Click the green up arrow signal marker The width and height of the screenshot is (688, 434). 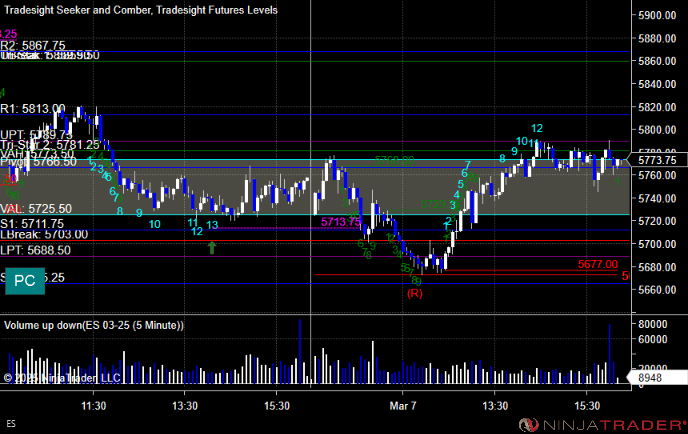click(212, 247)
